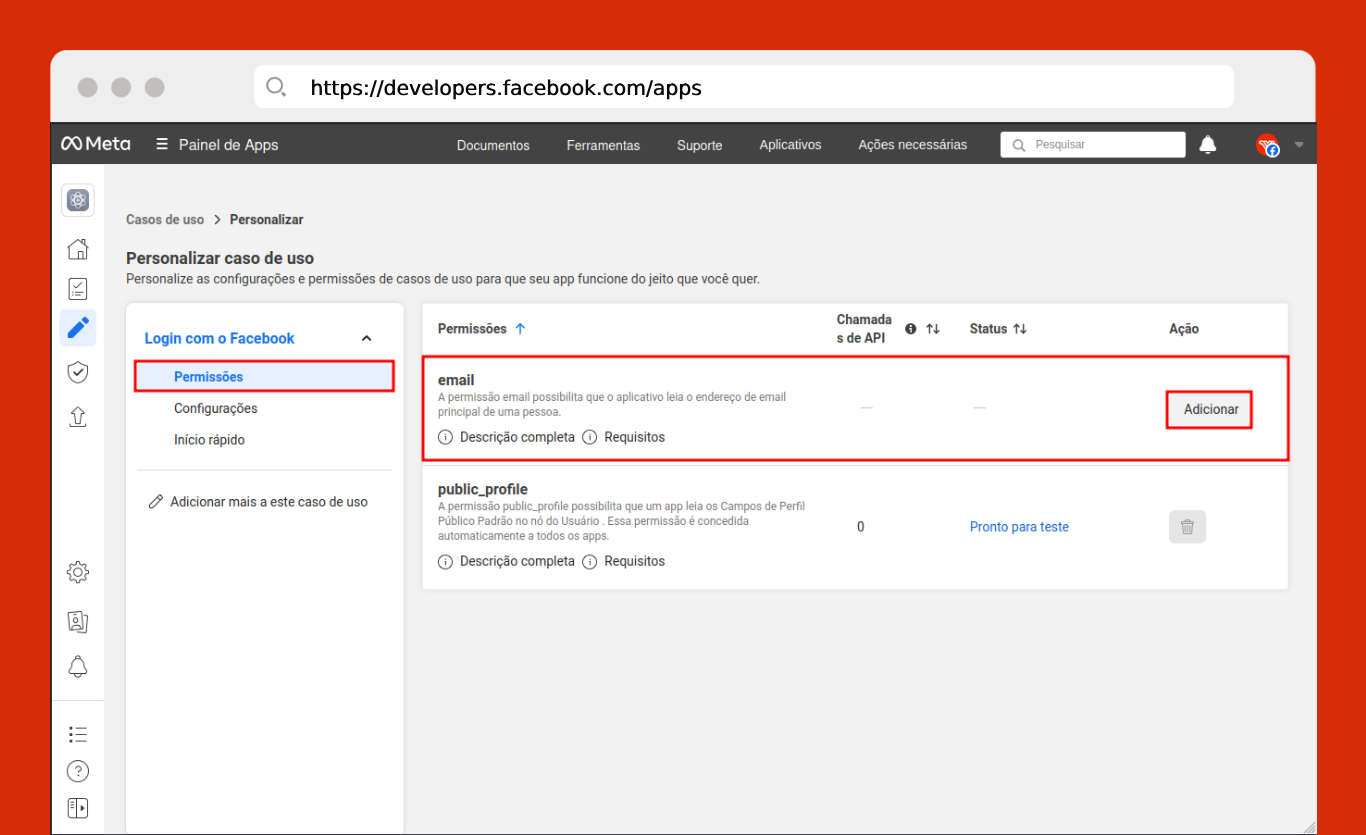Open the shield check review icon
Image resolution: width=1366 pixels, height=835 pixels.
[x=78, y=372]
